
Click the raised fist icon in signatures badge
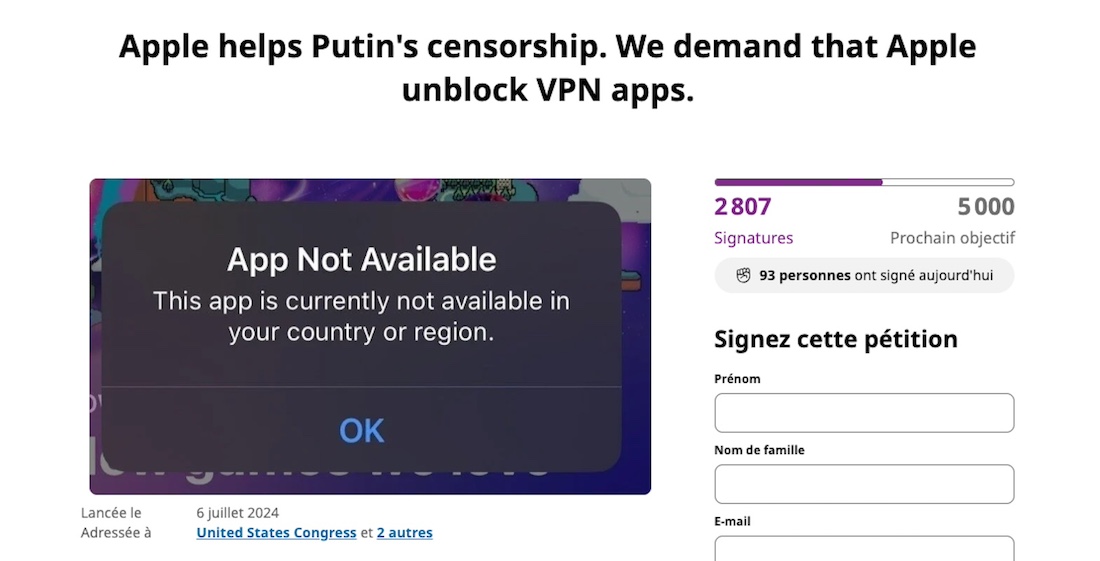click(744, 276)
